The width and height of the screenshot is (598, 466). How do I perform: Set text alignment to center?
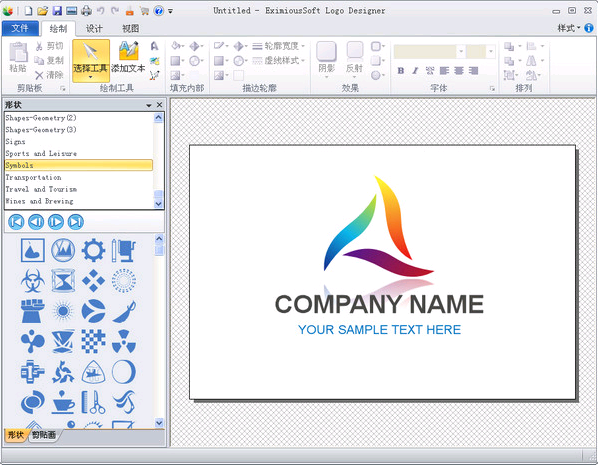click(459, 71)
